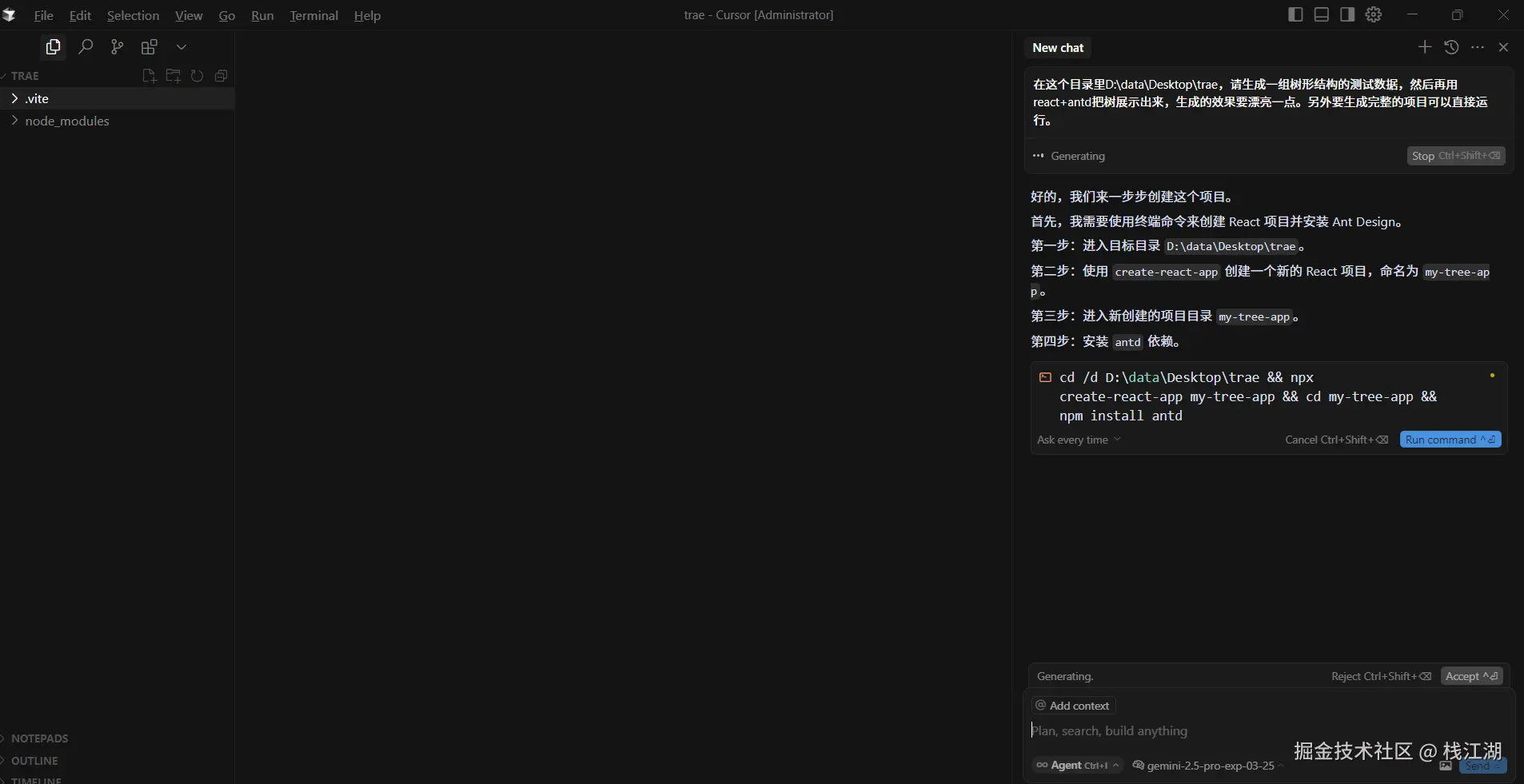1524x784 pixels.
Task: Reject the generated changes
Action: tap(1381, 676)
